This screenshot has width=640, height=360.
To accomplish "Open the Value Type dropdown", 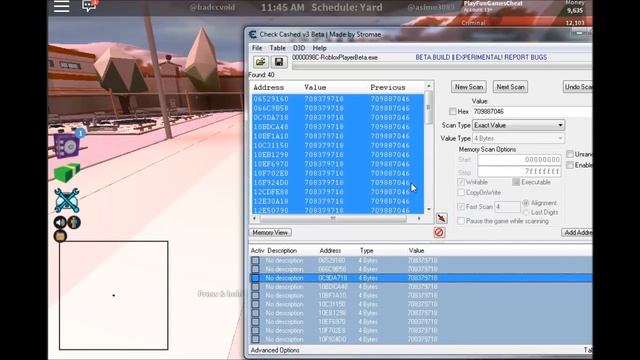I will point(518,138).
